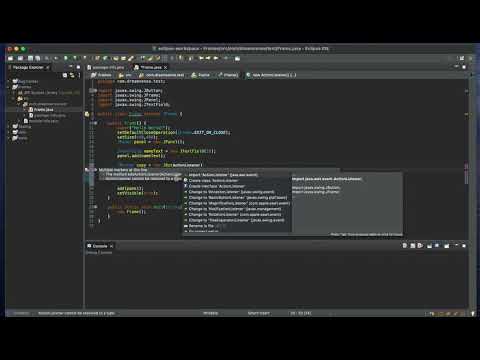Click the package name segment in breadcrumb
The height and width of the screenshot is (360, 480).
tap(162, 75)
